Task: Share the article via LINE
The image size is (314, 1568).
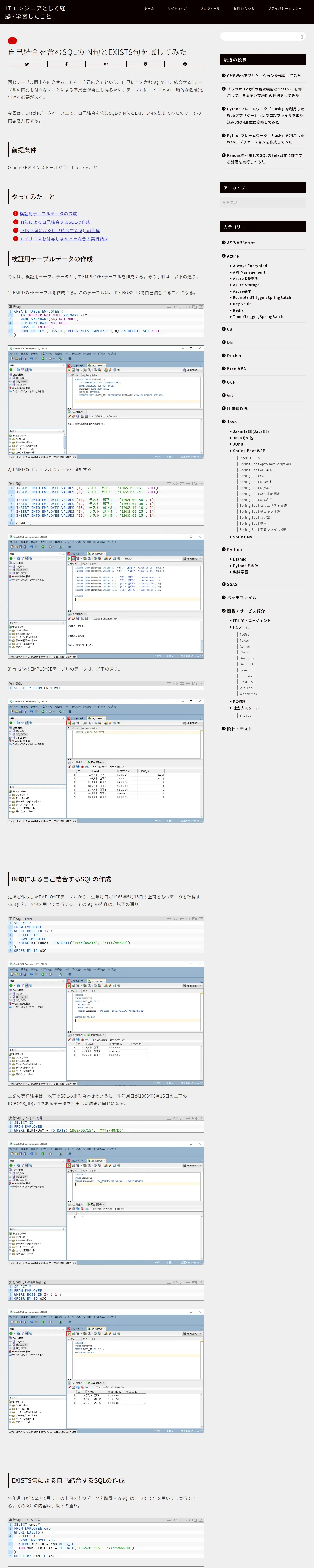Action: click(185, 64)
